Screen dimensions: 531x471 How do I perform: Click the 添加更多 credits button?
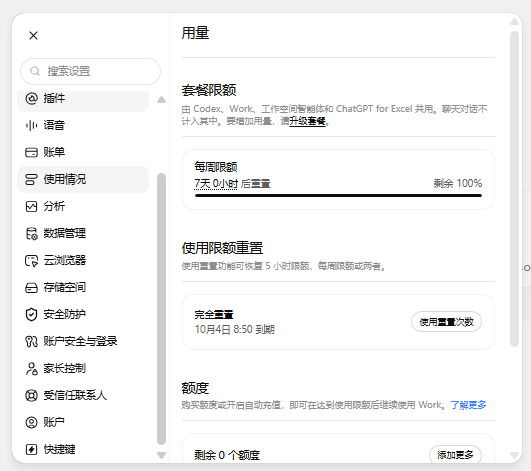(x=455, y=455)
